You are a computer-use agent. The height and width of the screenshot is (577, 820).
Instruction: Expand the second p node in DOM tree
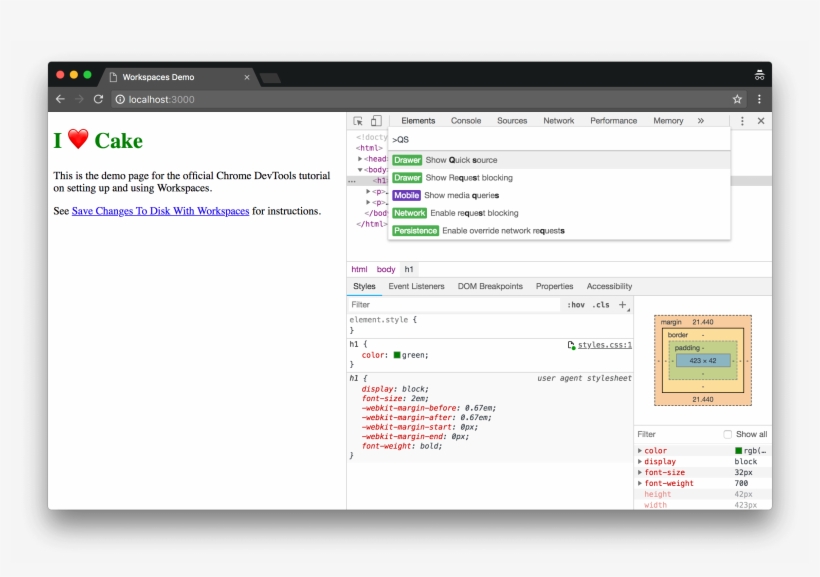[x=368, y=202]
